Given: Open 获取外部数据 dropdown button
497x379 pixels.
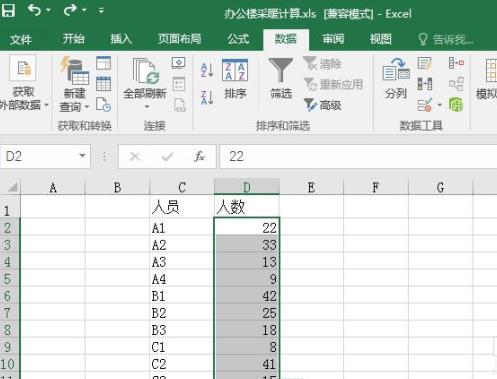Looking at the screenshot, I should 23,83.
